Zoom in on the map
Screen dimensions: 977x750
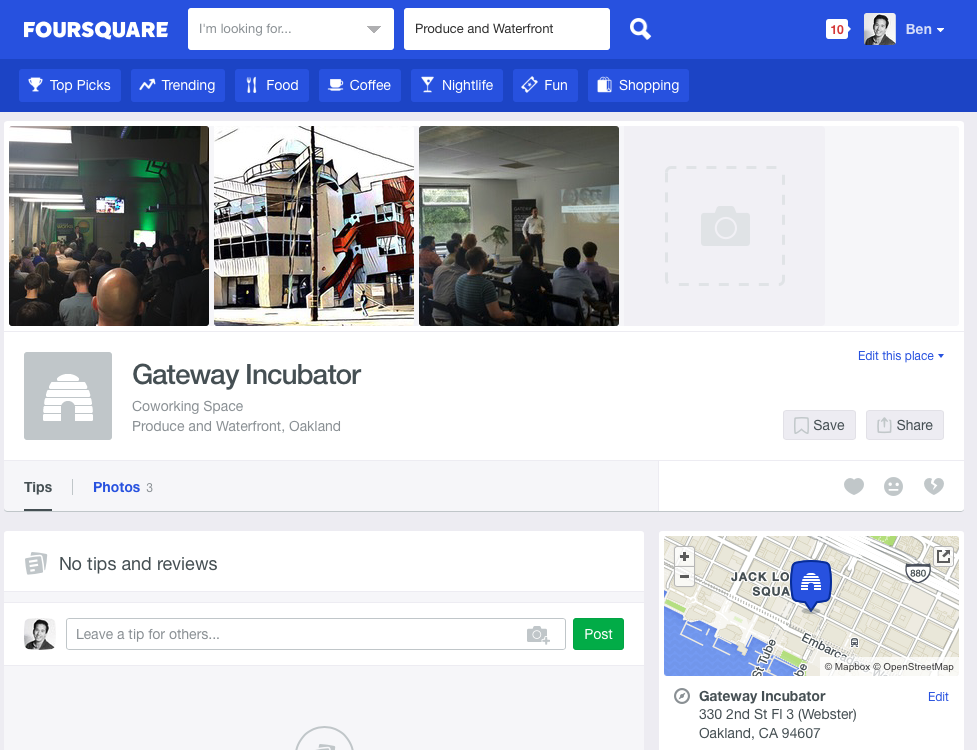pyautogui.click(x=684, y=557)
